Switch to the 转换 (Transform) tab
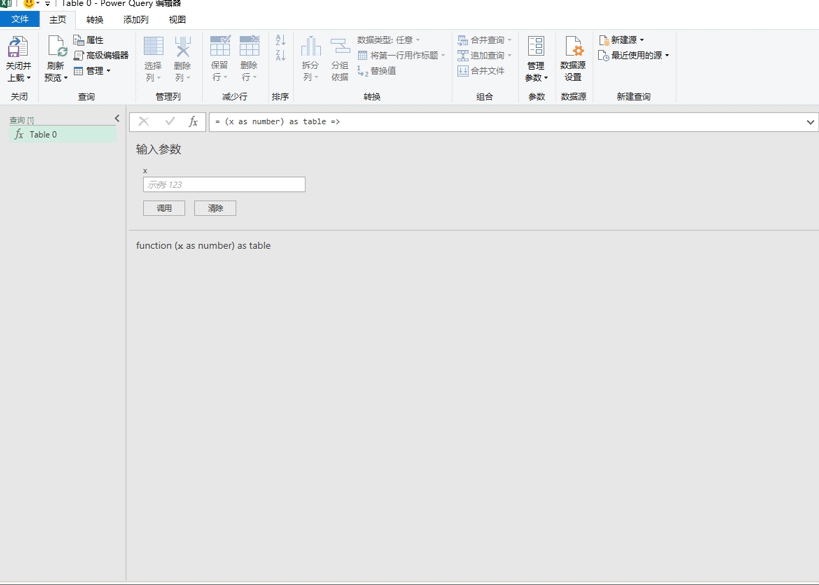Image resolution: width=819 pixels, height=585 pixels. click(94, 20)
